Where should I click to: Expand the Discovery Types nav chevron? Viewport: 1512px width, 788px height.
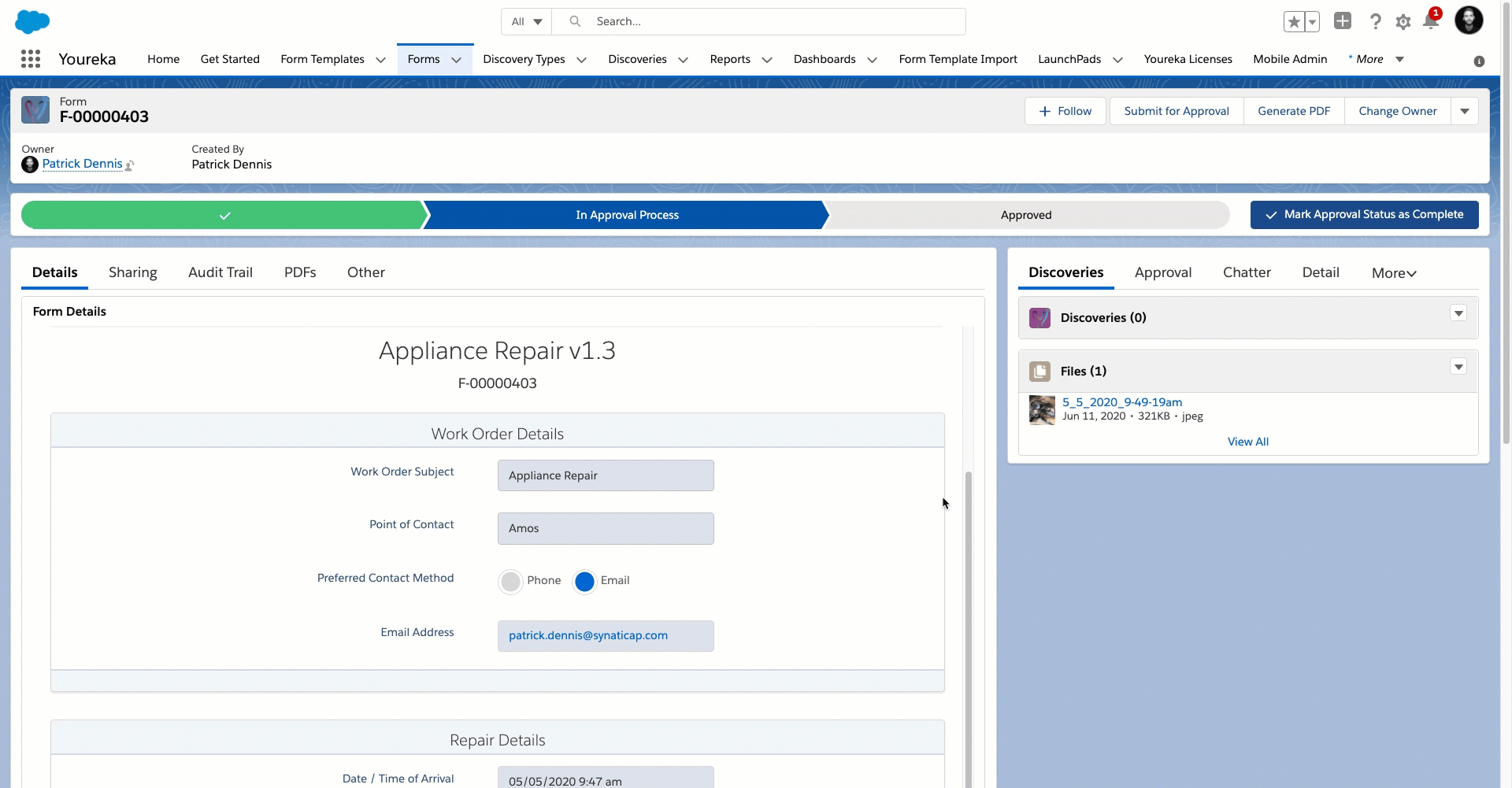coord(581,60)
